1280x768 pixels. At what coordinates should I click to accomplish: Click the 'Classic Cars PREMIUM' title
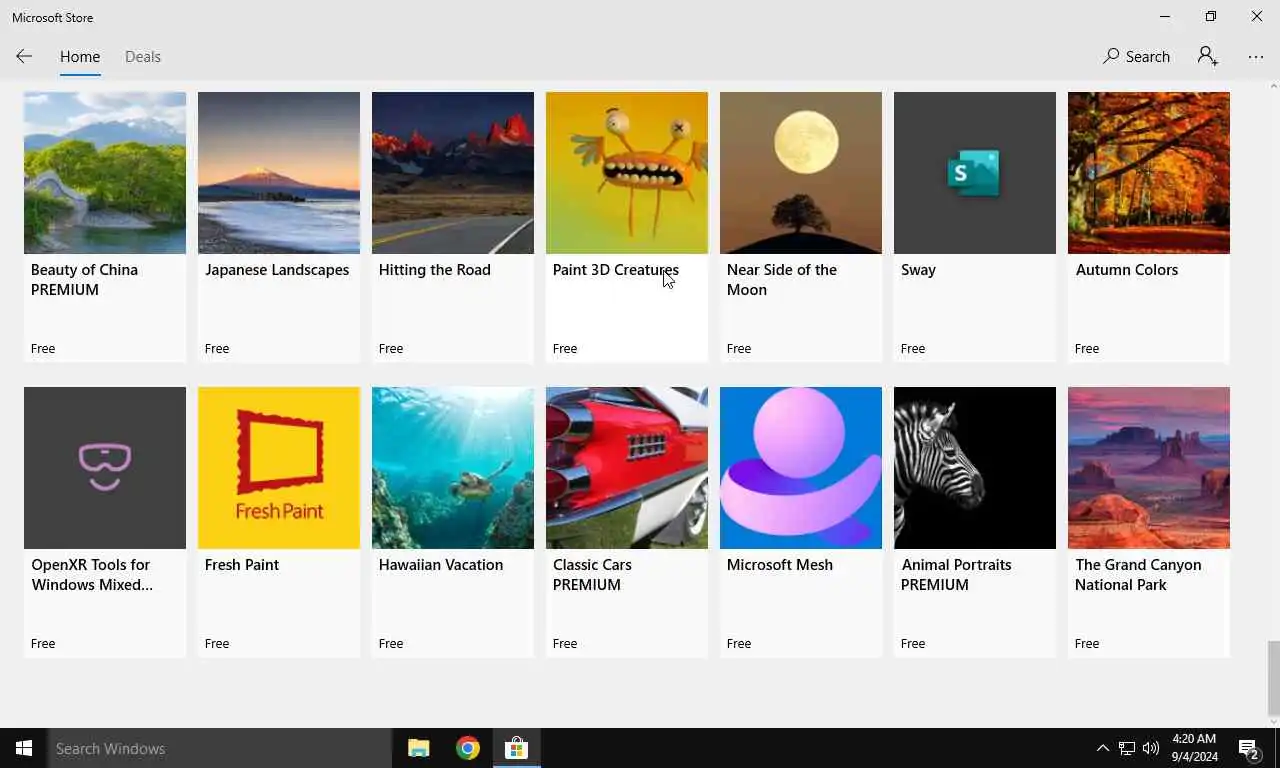click(592, 575)
